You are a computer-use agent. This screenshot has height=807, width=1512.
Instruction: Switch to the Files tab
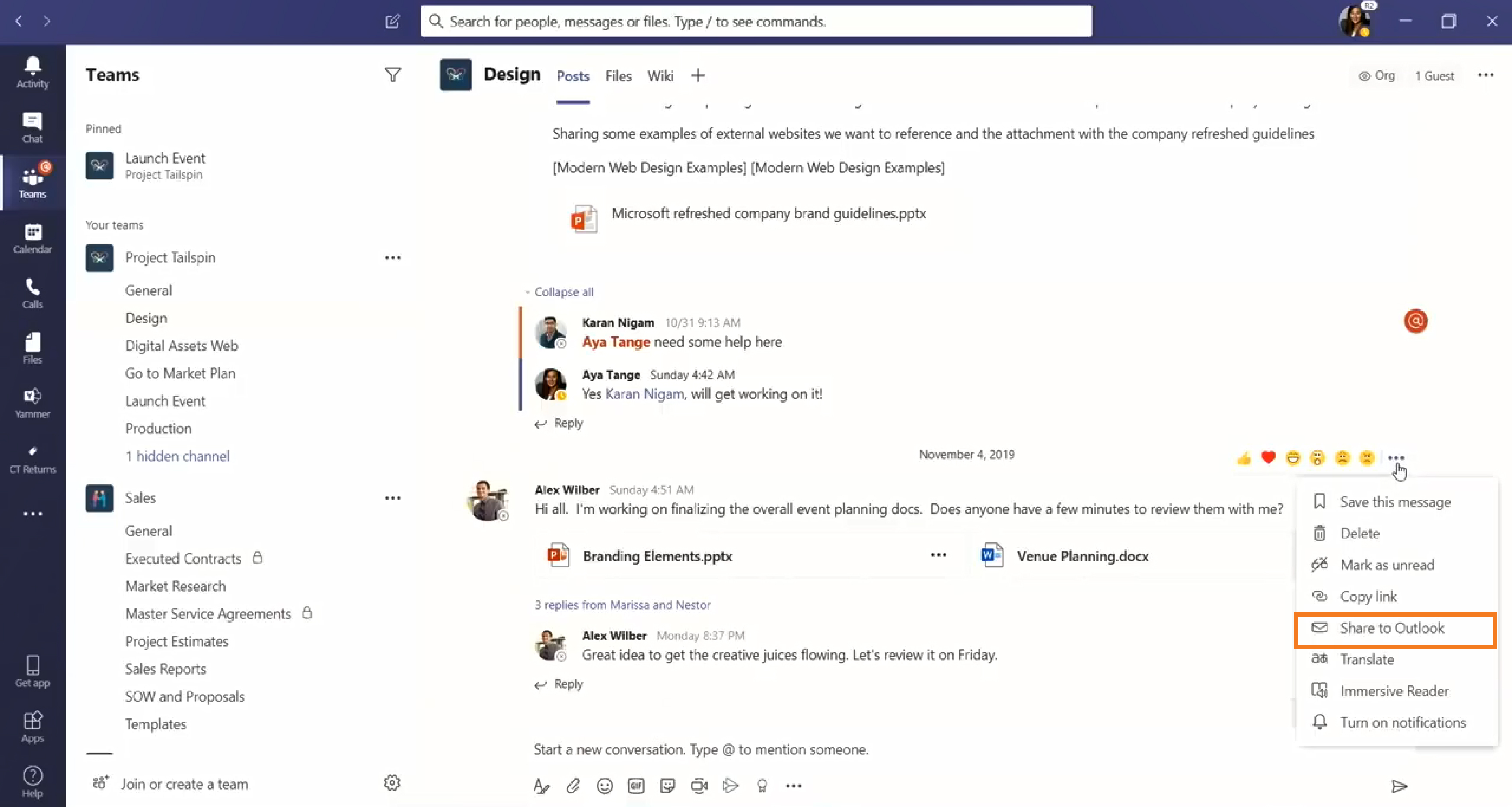click(x=618, y=76)
